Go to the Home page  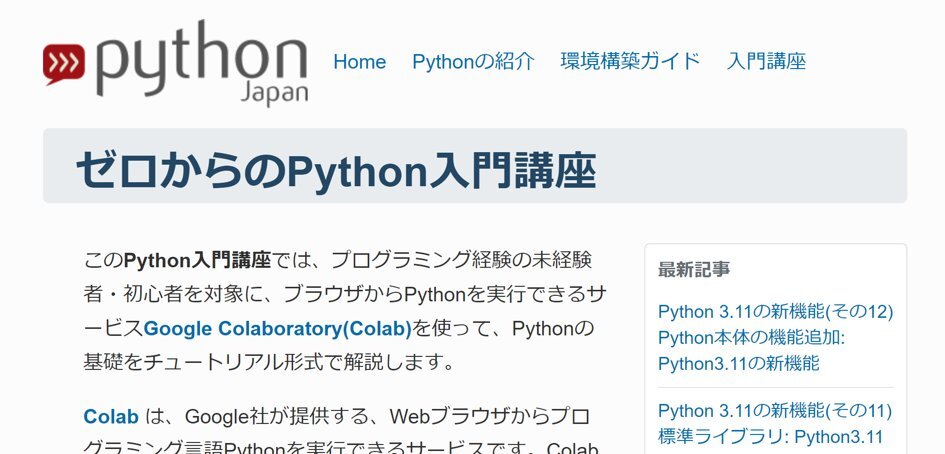359,62
